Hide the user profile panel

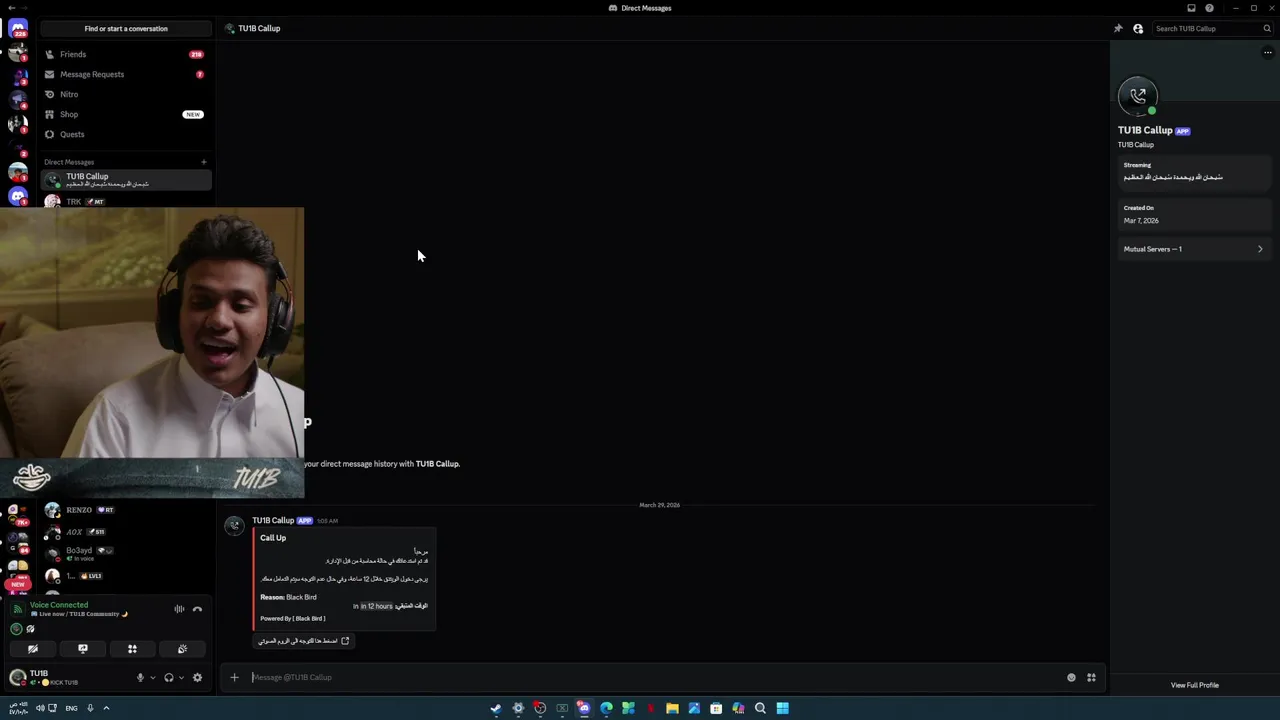click(x=1138, y=28)
